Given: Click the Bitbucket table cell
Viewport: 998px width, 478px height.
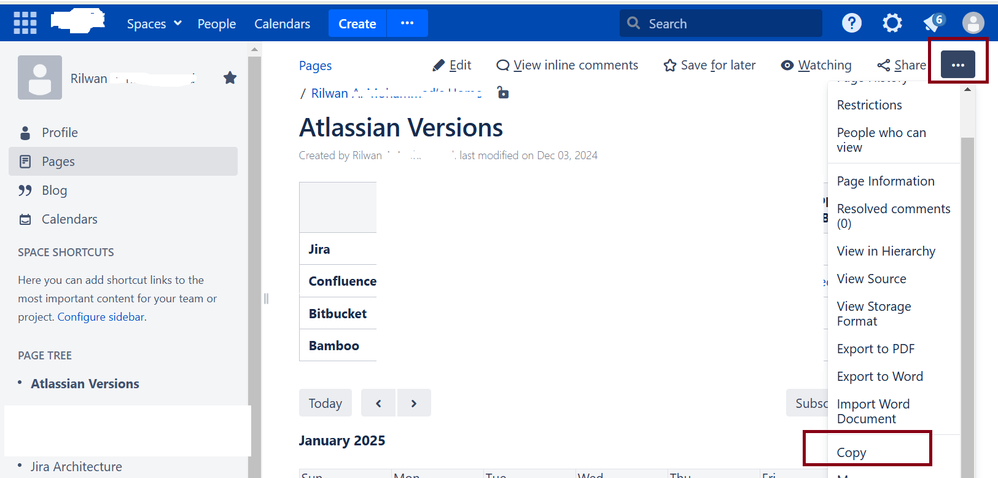Looking at the screenshot, I should [x=338, y=314].
